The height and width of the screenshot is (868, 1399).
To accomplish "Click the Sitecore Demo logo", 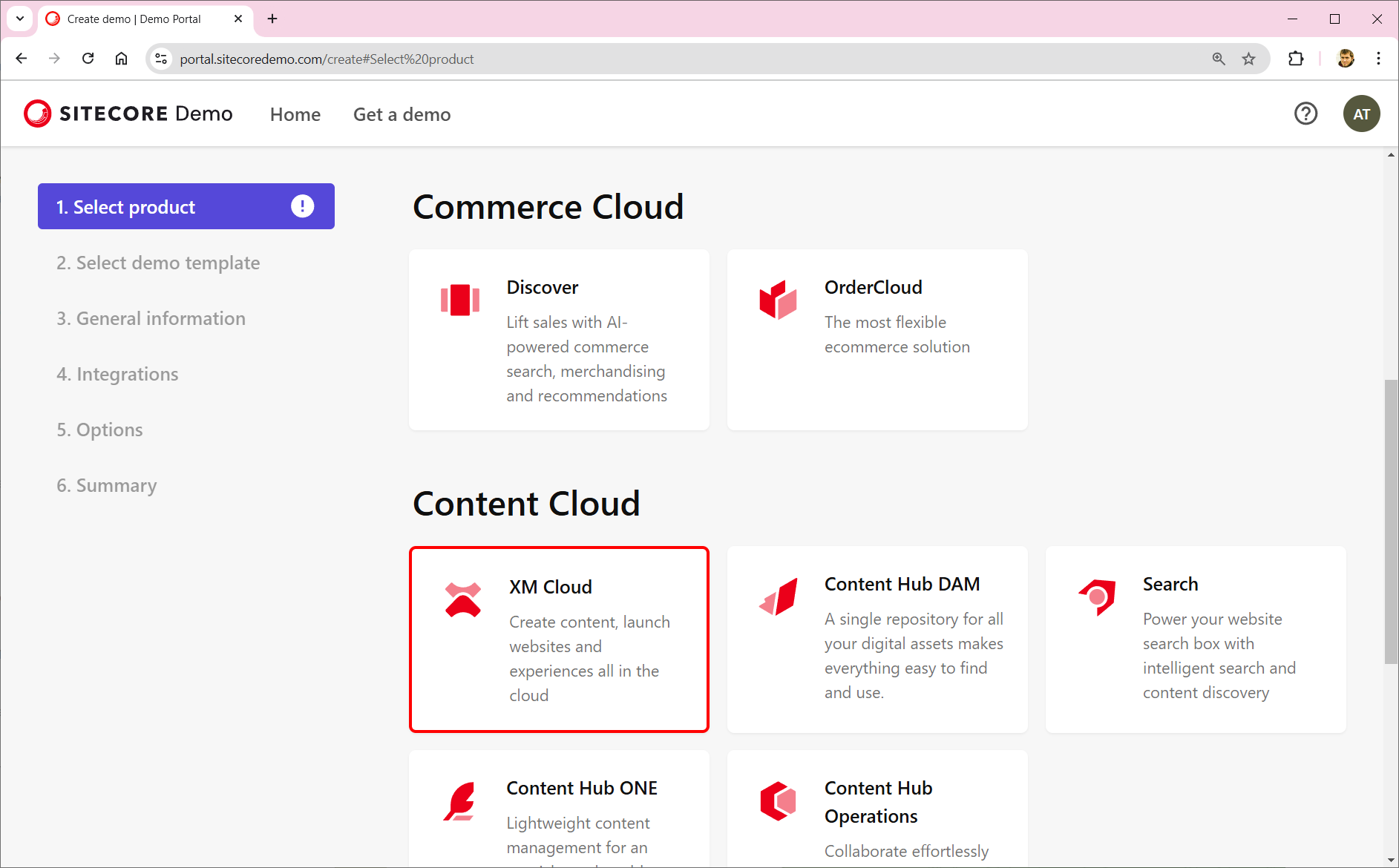I will pyautogui.click(x=128, y=113).
